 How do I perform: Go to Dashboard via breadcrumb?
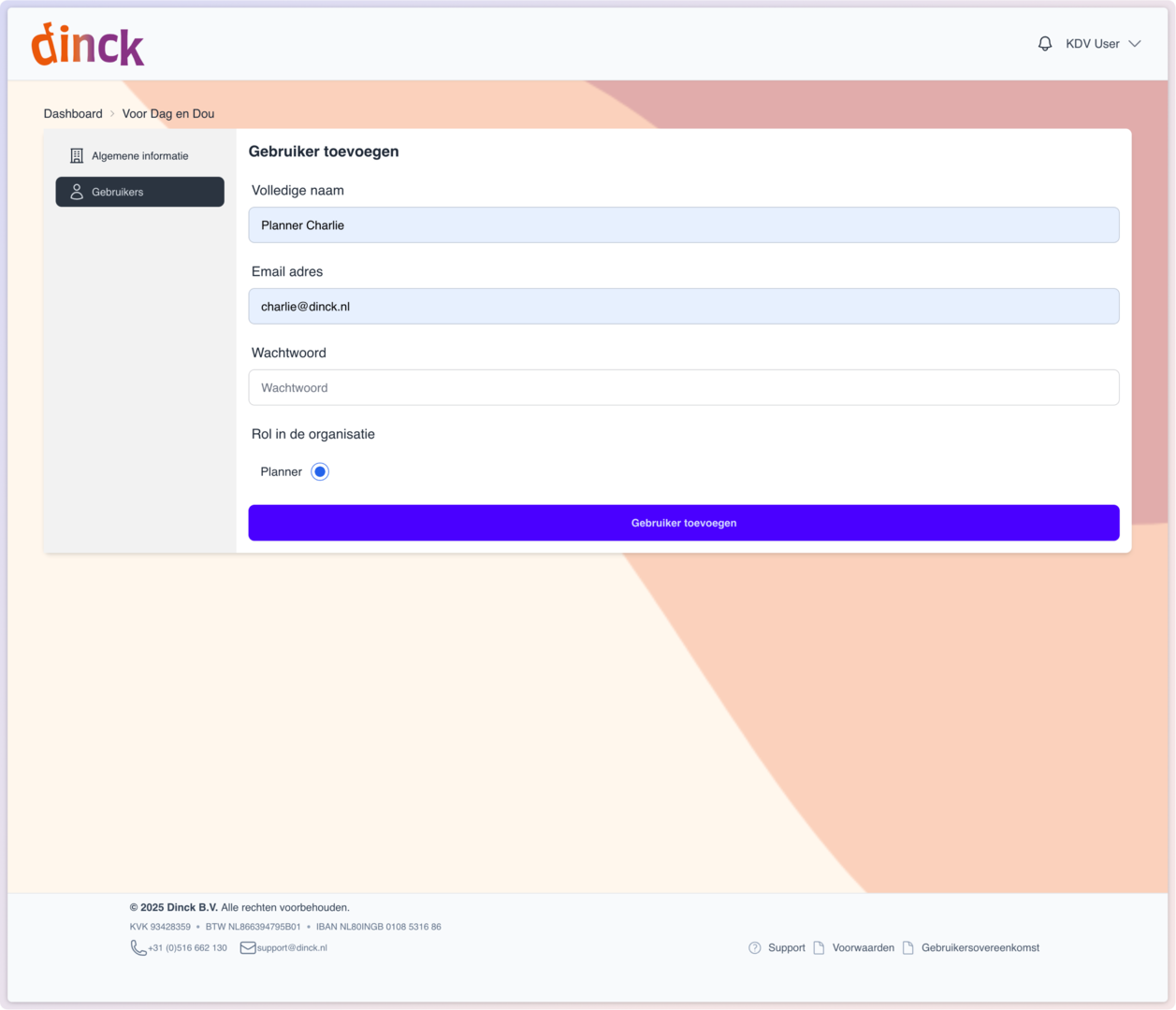point(73,113)
